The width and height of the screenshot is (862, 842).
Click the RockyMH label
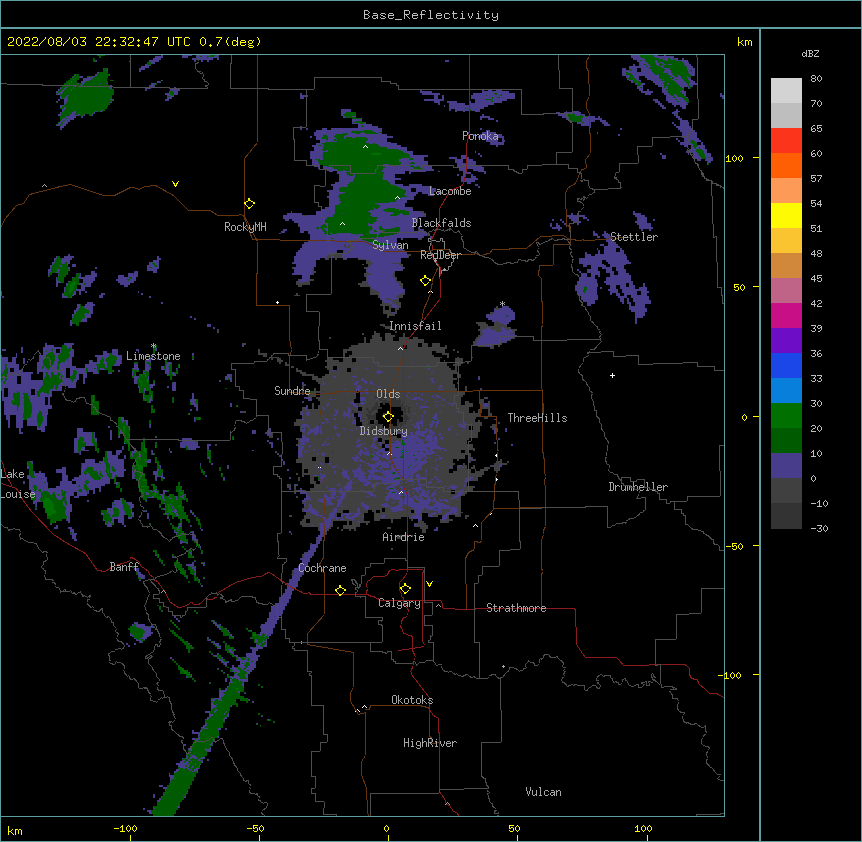(245, 227)
